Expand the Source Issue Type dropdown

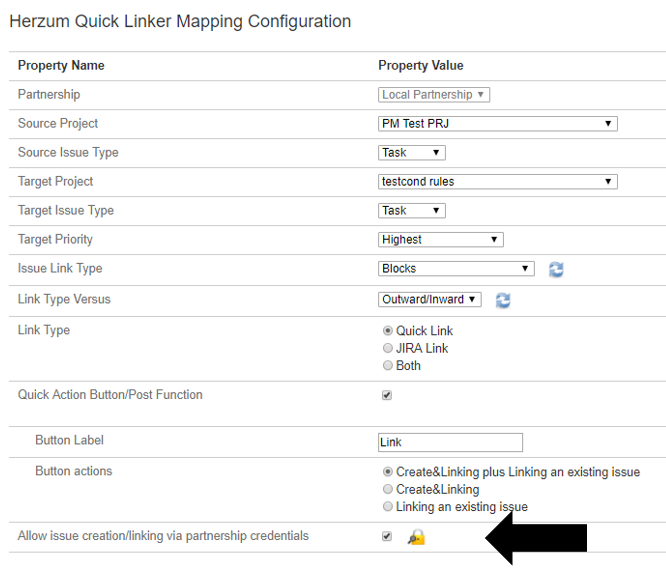pyautogui.click(x=411, y=153)
